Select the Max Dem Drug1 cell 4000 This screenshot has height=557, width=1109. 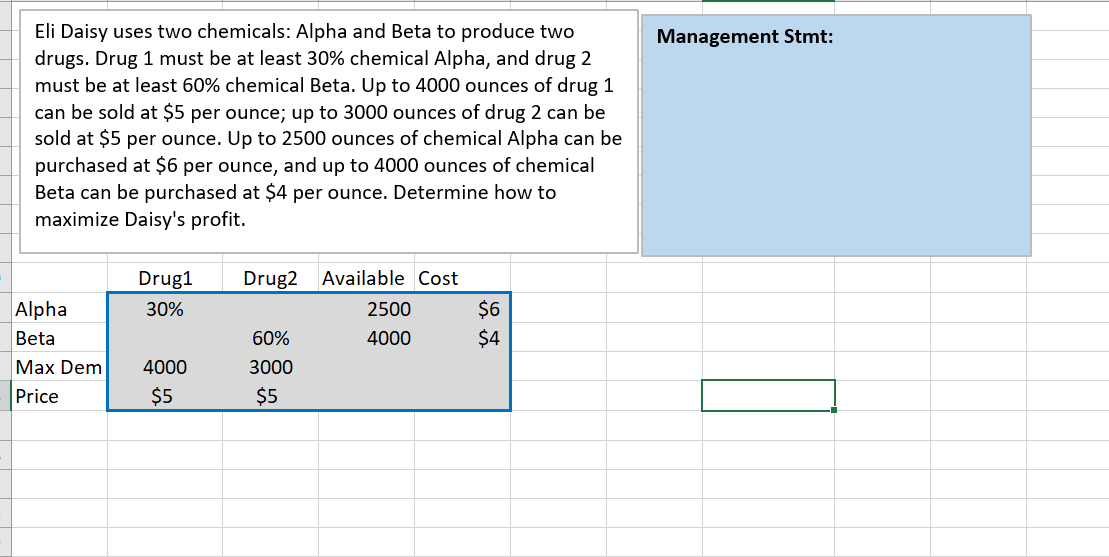click(x=165, y=367)
